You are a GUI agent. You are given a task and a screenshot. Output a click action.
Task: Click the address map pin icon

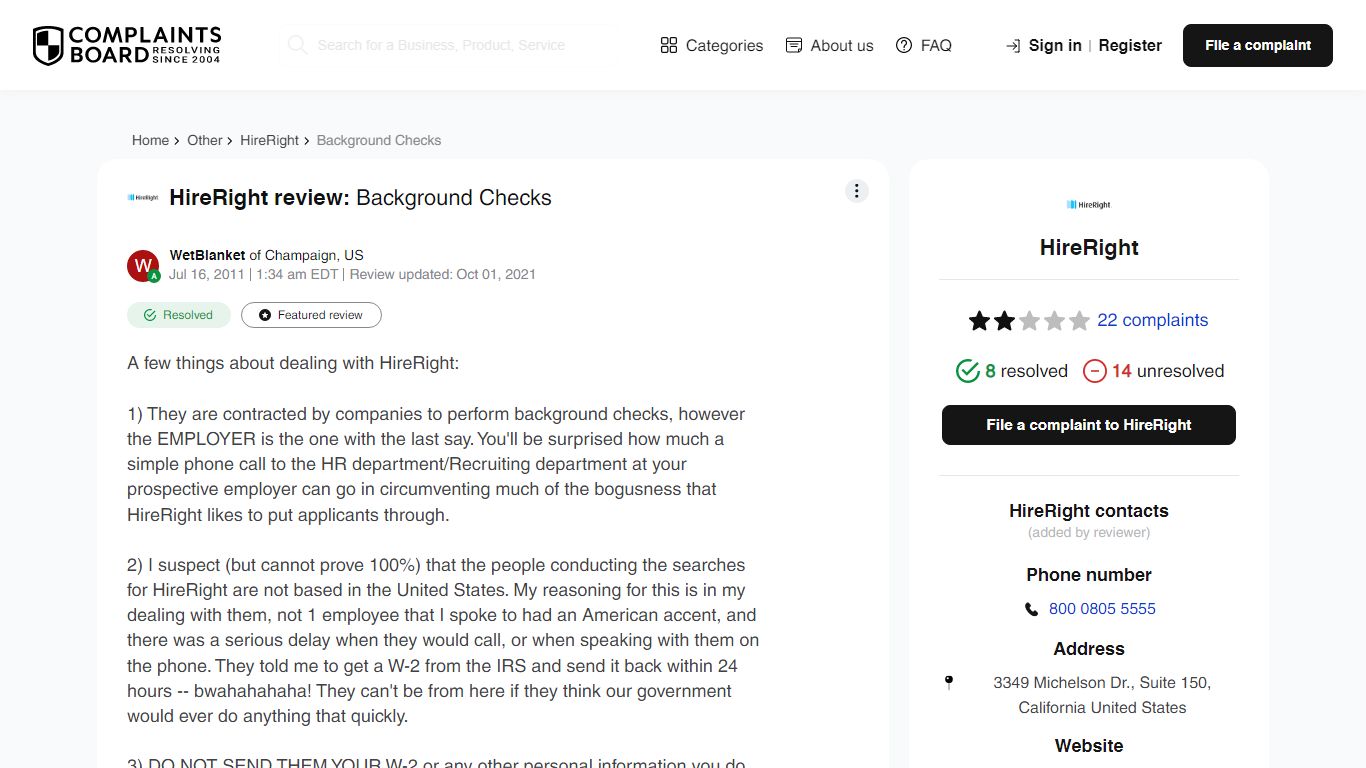pos(949,683)
